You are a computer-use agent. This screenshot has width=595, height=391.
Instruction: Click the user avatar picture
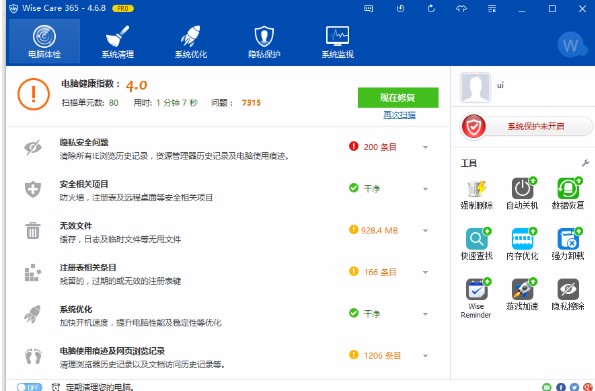point(475,88)
